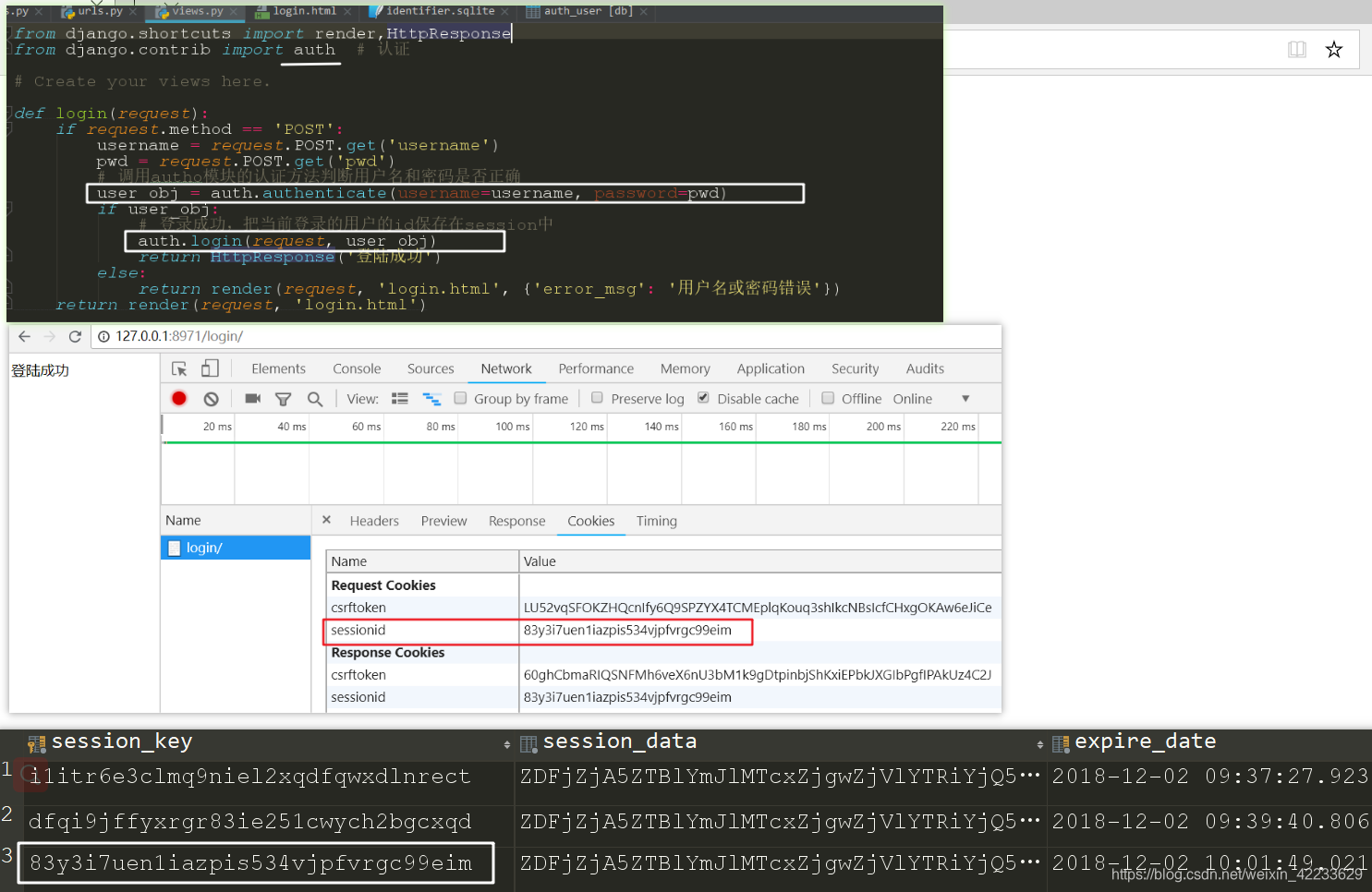The width and height of the screenshot is (1372, 892).
Task: Close the identifier.sqlite editor tab
Action: 505,12
